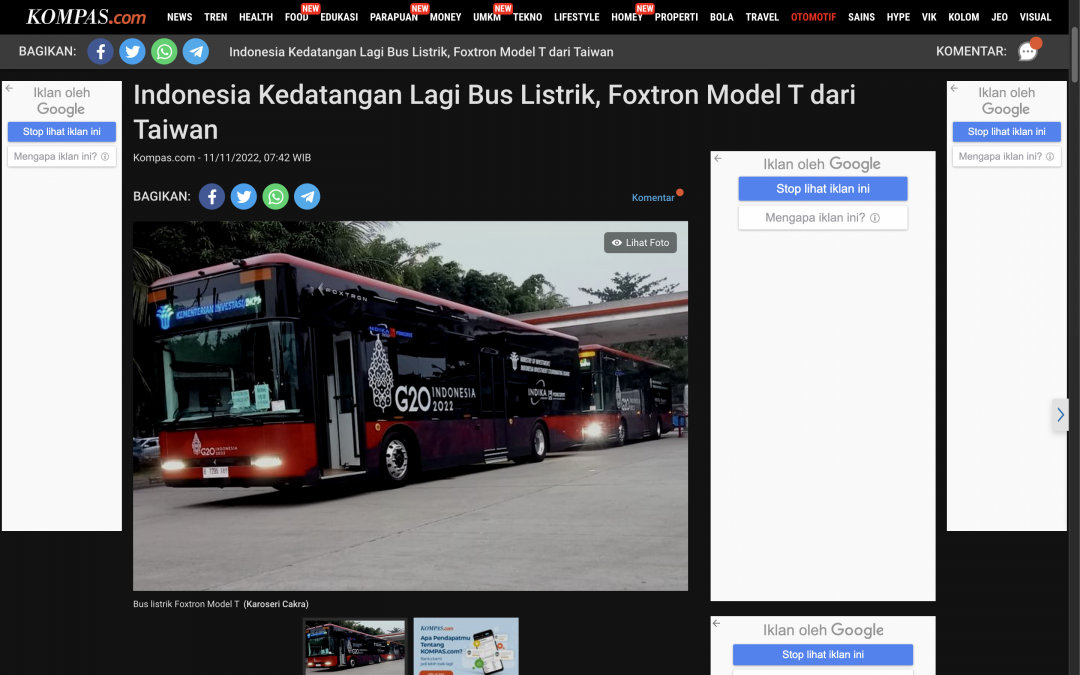The height and width of the screenshot is (675, 1080).
Task: Click the Karoseri Cakra photo caption
Action: point(276,604)
